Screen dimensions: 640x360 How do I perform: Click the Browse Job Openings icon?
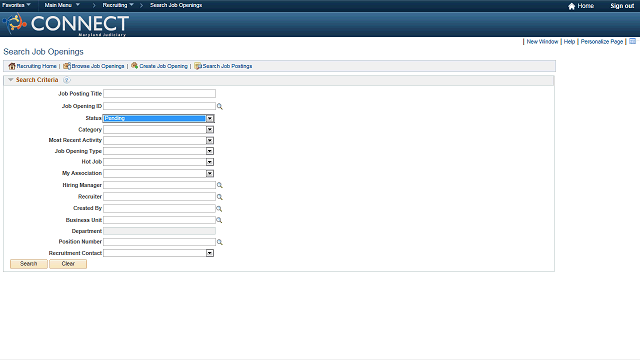tap(67, 66)
